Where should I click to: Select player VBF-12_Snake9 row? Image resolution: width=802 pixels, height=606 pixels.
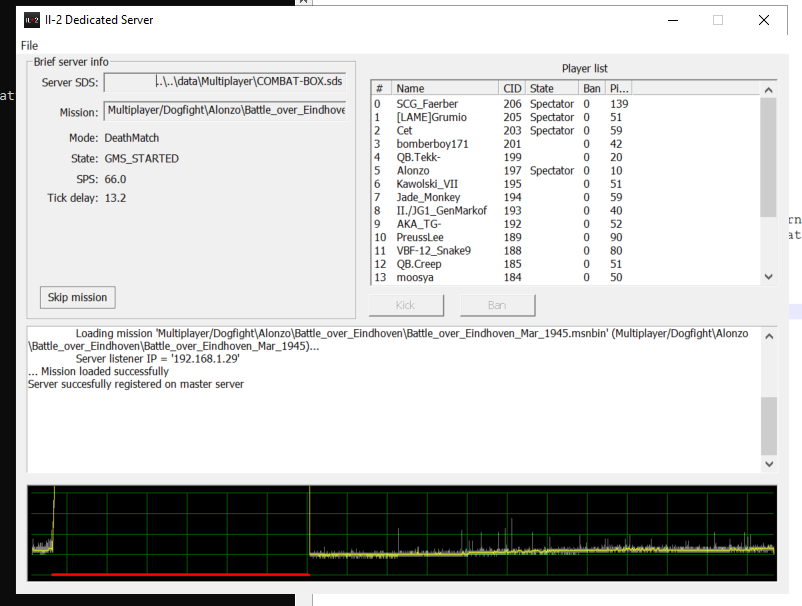[433, 251]
